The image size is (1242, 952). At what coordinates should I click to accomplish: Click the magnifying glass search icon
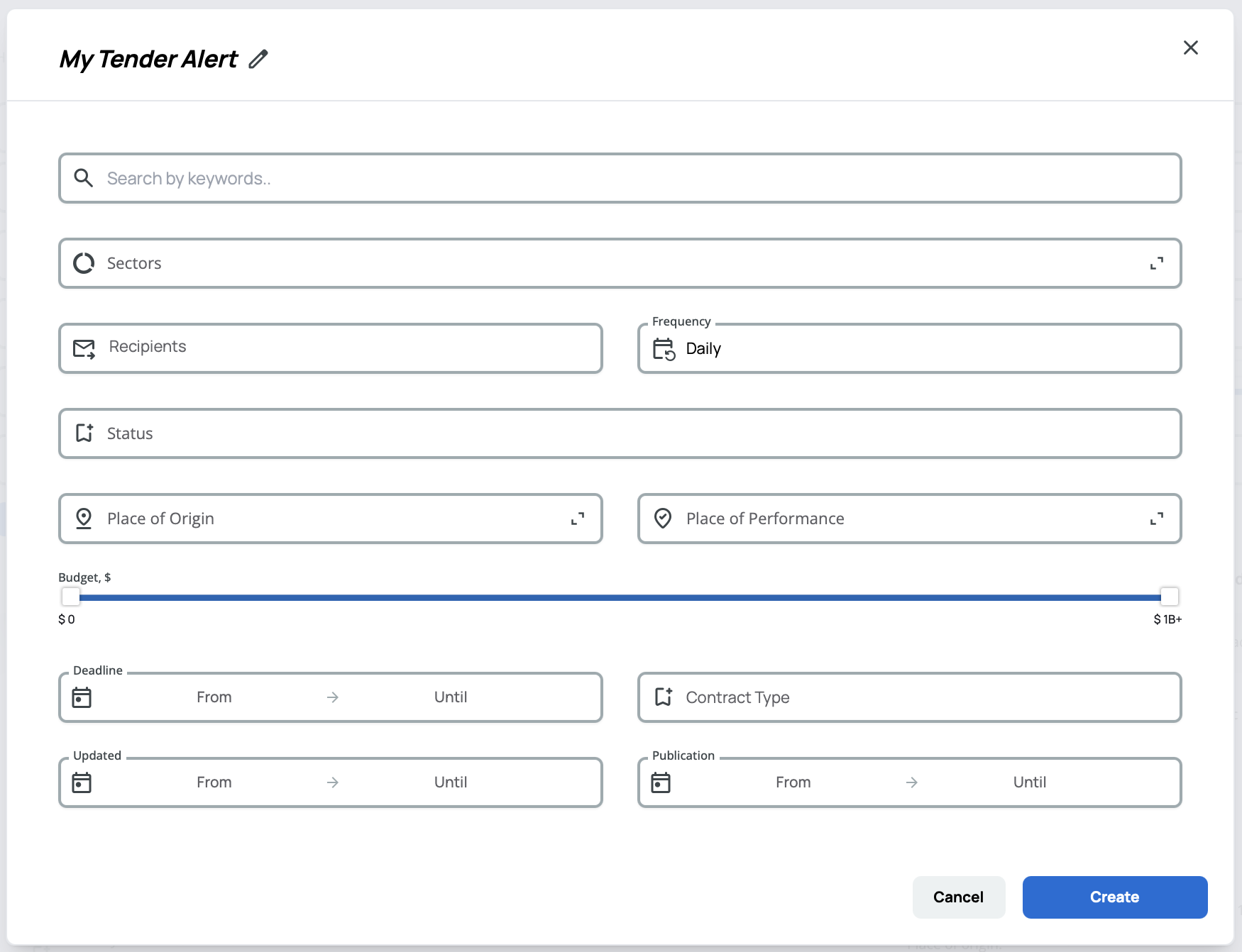(84, 178)
